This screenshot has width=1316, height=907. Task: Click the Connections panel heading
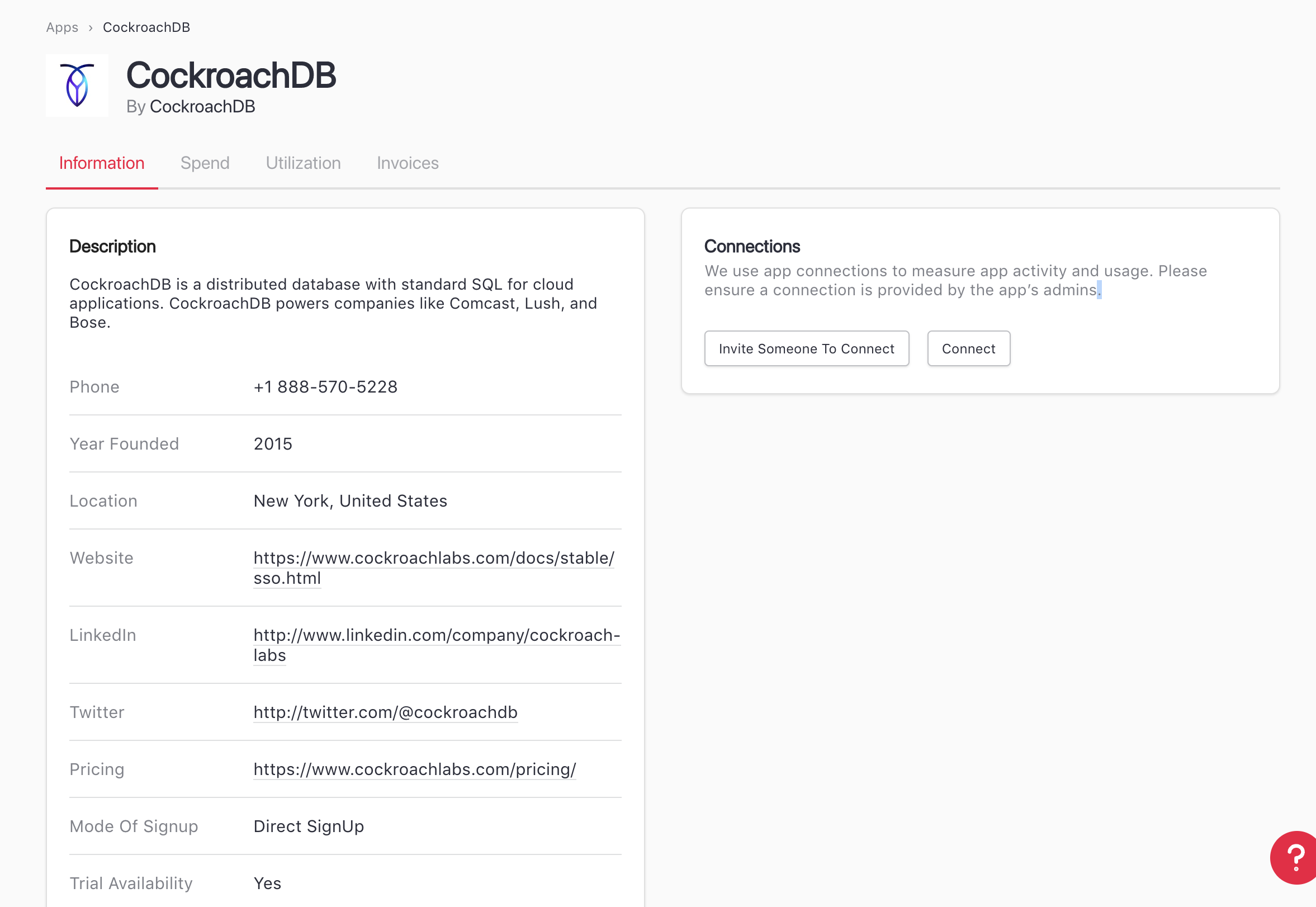(751, 247)
